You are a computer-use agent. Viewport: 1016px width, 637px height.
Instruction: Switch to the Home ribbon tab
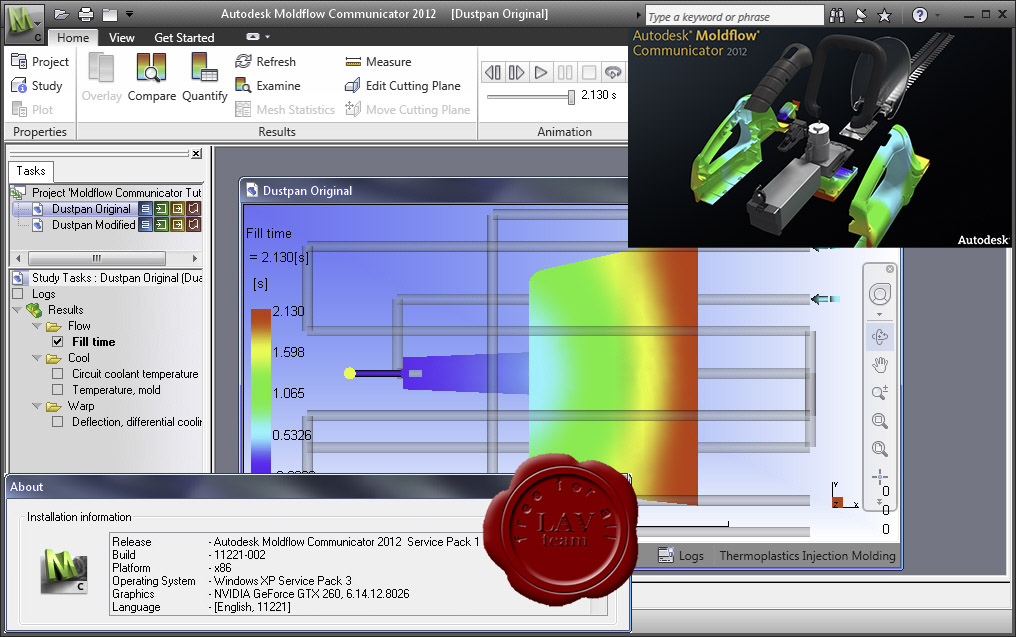click(x=73, y=38)
